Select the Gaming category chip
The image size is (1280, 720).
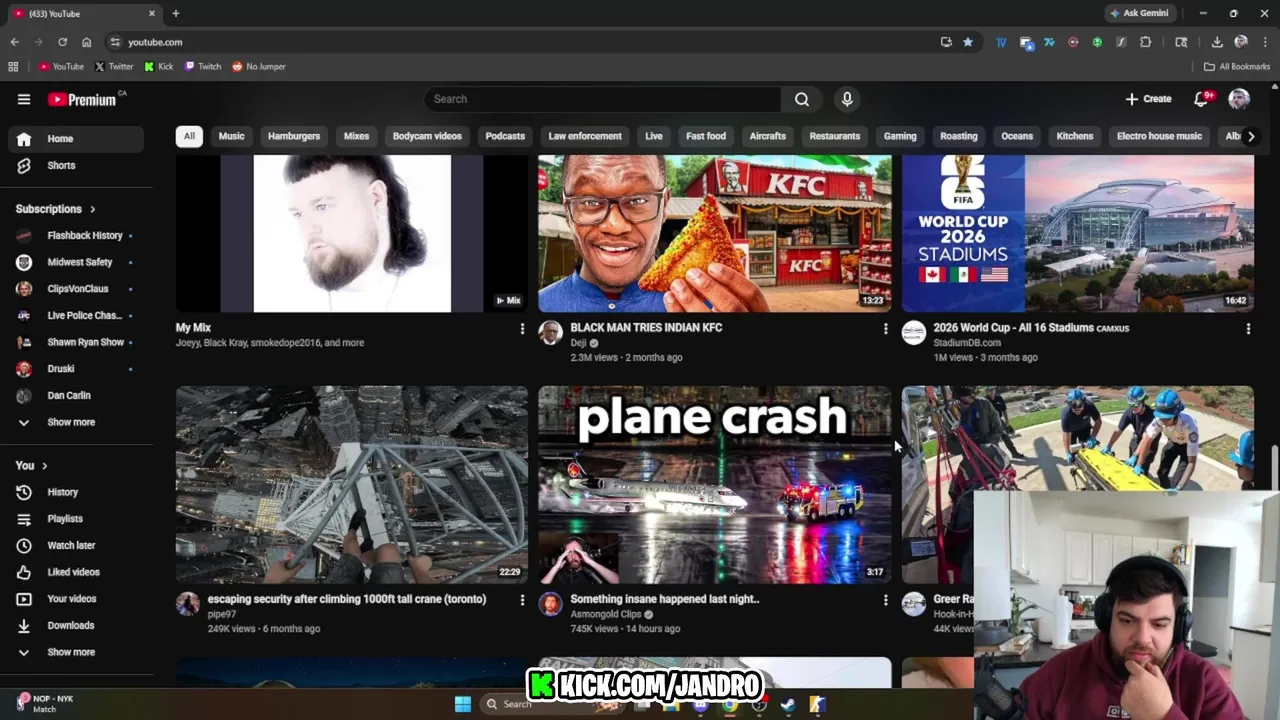pos(900,136)
